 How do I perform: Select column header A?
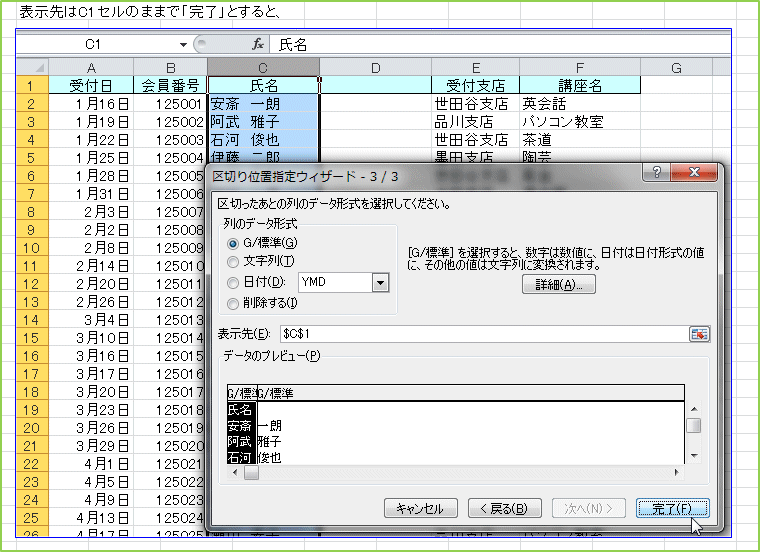91,67
